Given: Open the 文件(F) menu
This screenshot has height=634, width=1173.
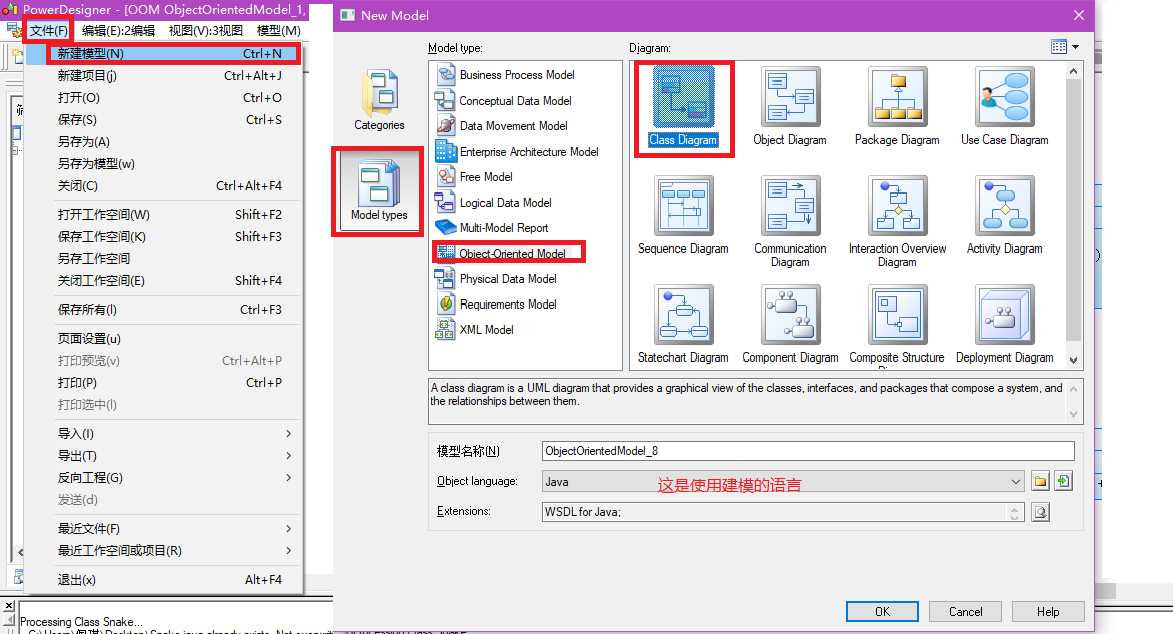Looking at the screenshot, I should tap(49, 31).
